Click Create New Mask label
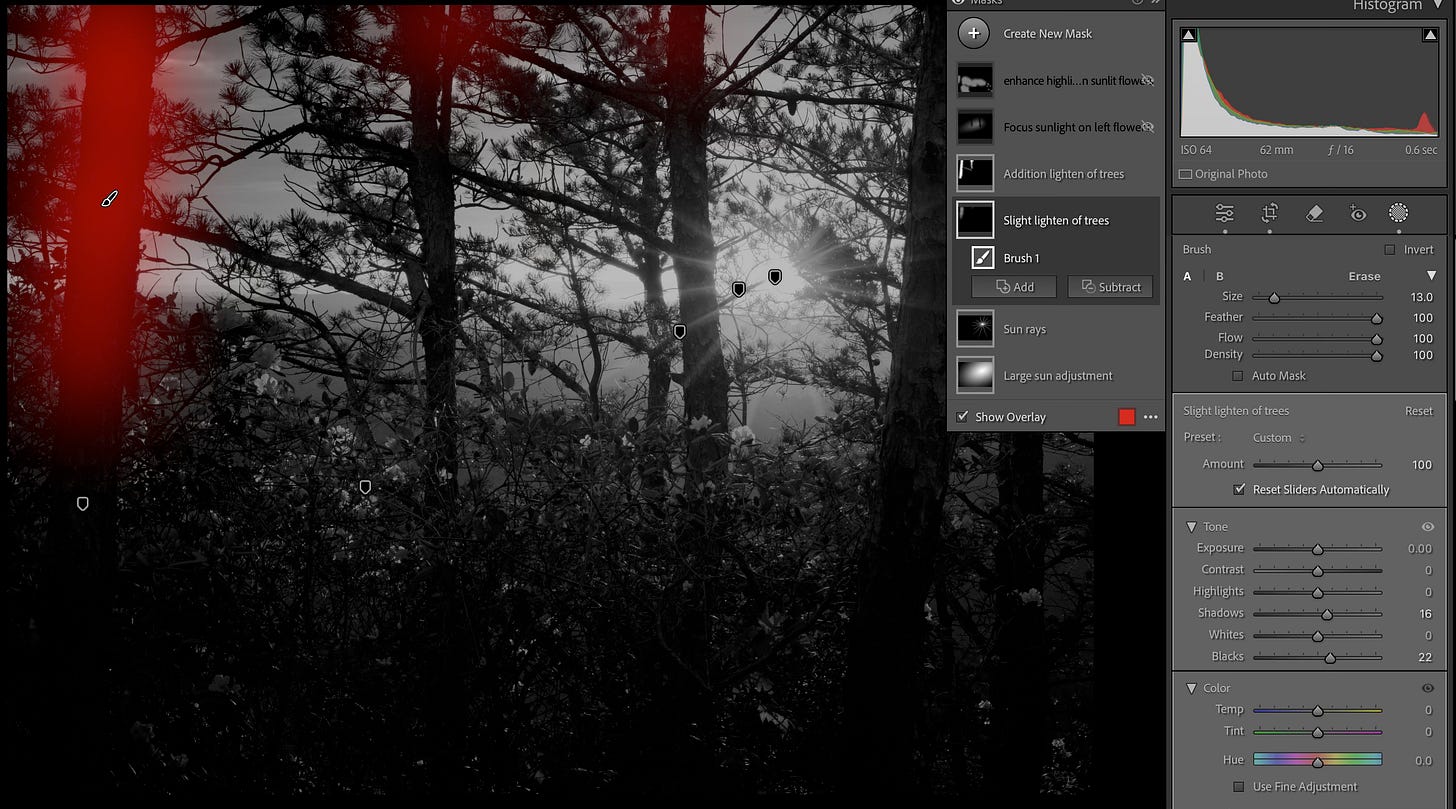 click(x=1047, y=34)
